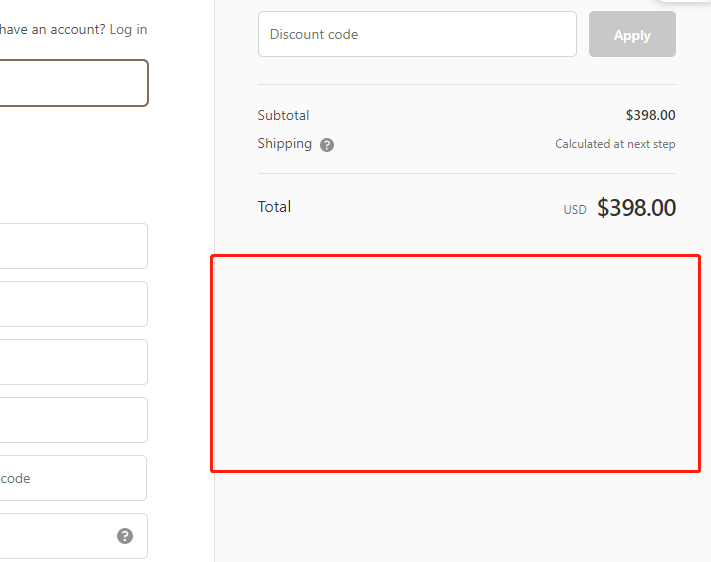Click the second of the four stacked empty fields
Image resolution: width=711 pixels, height=562 pixels.
[x=72, y=304]
